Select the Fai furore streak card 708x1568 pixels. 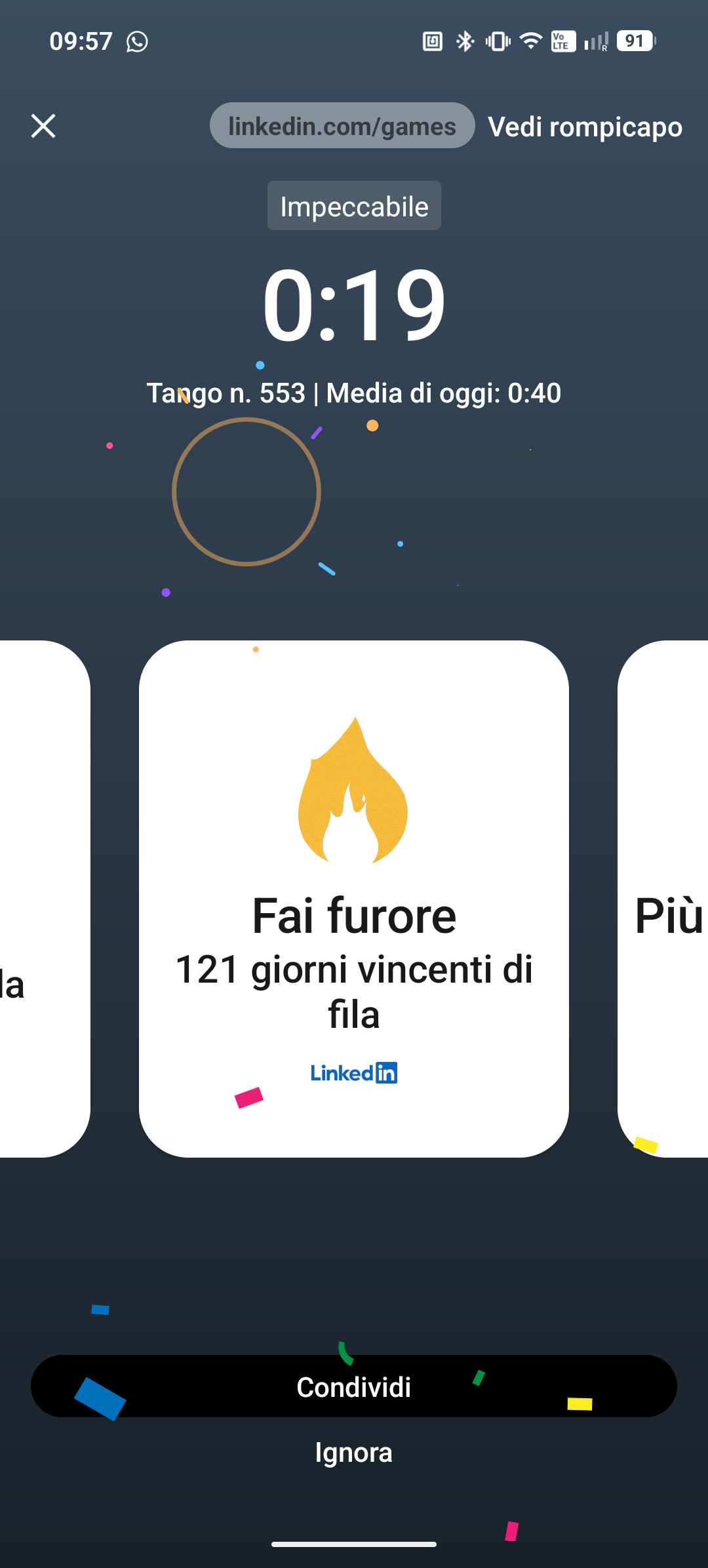[x=354, y=899]
